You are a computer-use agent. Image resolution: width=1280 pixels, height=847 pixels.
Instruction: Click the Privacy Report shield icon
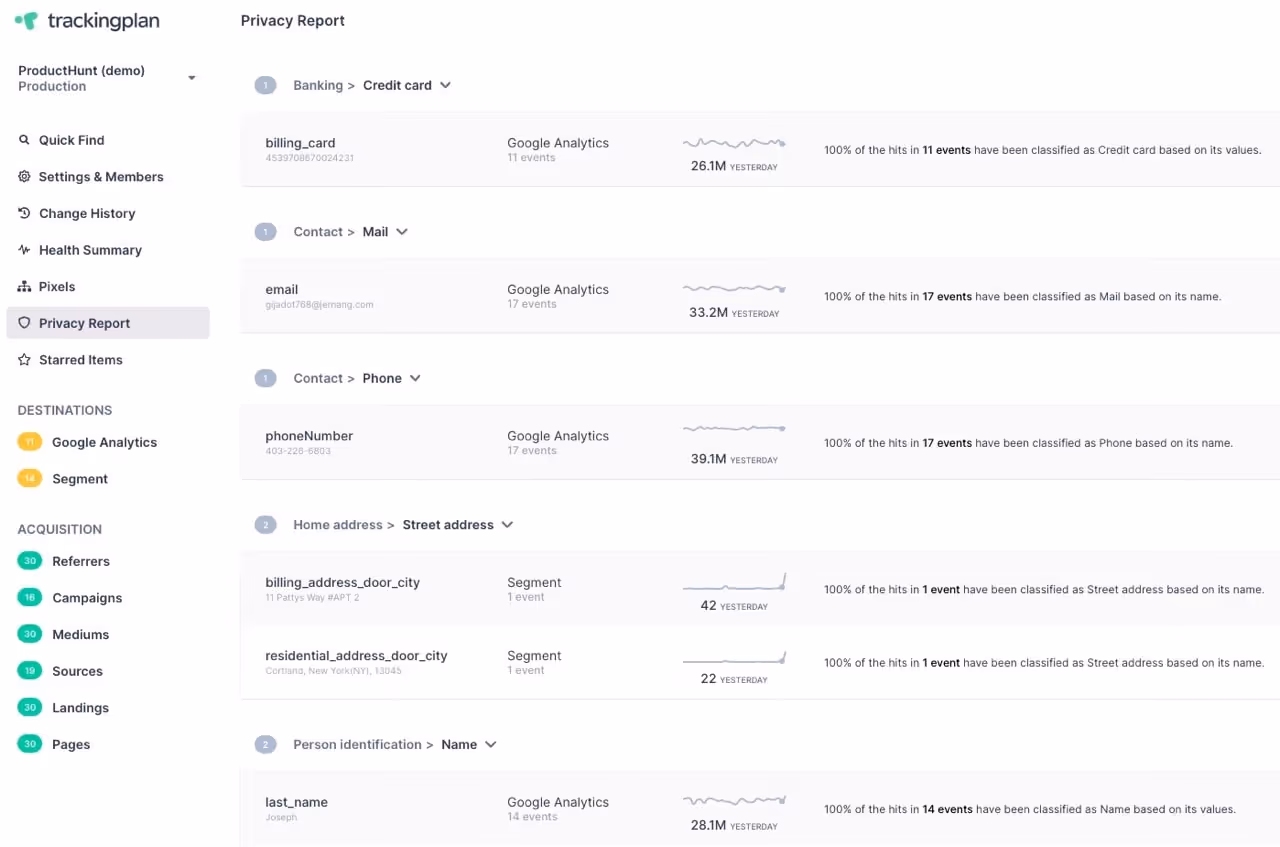[24, 323]
